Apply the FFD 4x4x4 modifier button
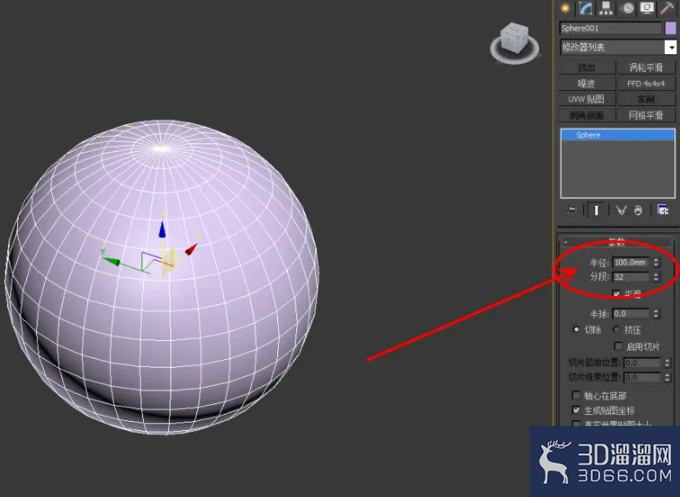Screen dimensions: 680x497 (x=646, y=83)
